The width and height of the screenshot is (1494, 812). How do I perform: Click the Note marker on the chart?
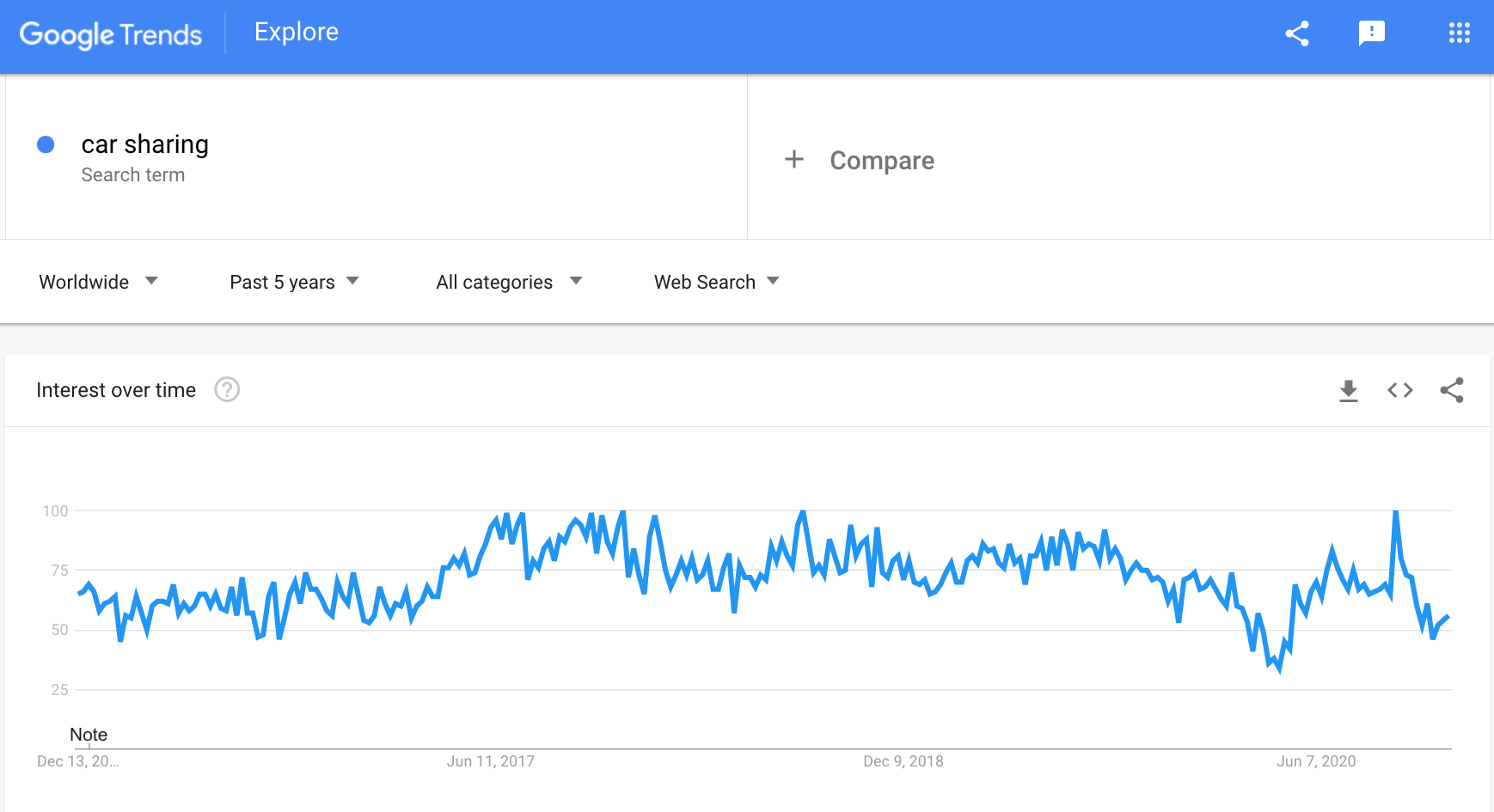(x=89, y=735)
